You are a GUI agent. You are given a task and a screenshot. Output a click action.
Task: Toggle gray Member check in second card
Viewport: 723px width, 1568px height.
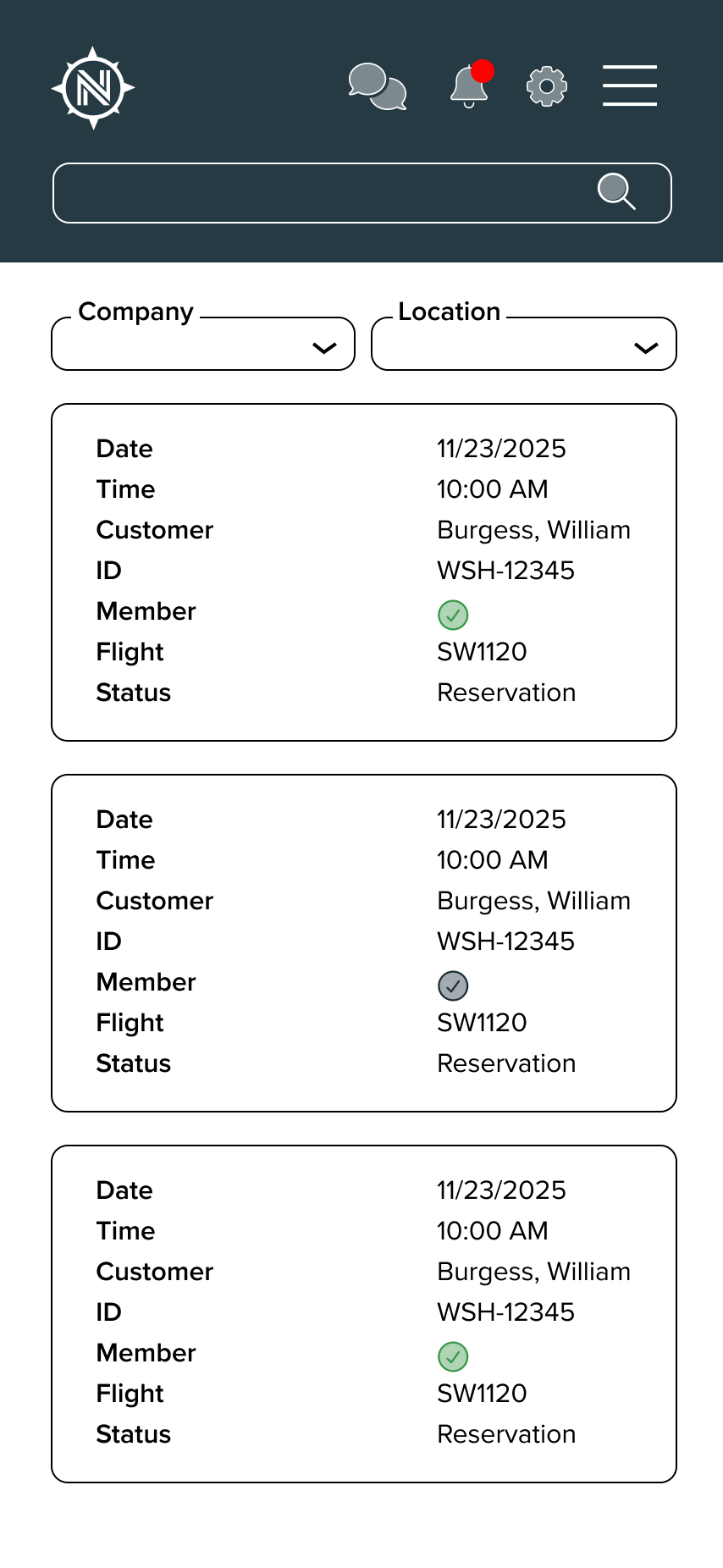click(x=453, y=986)
